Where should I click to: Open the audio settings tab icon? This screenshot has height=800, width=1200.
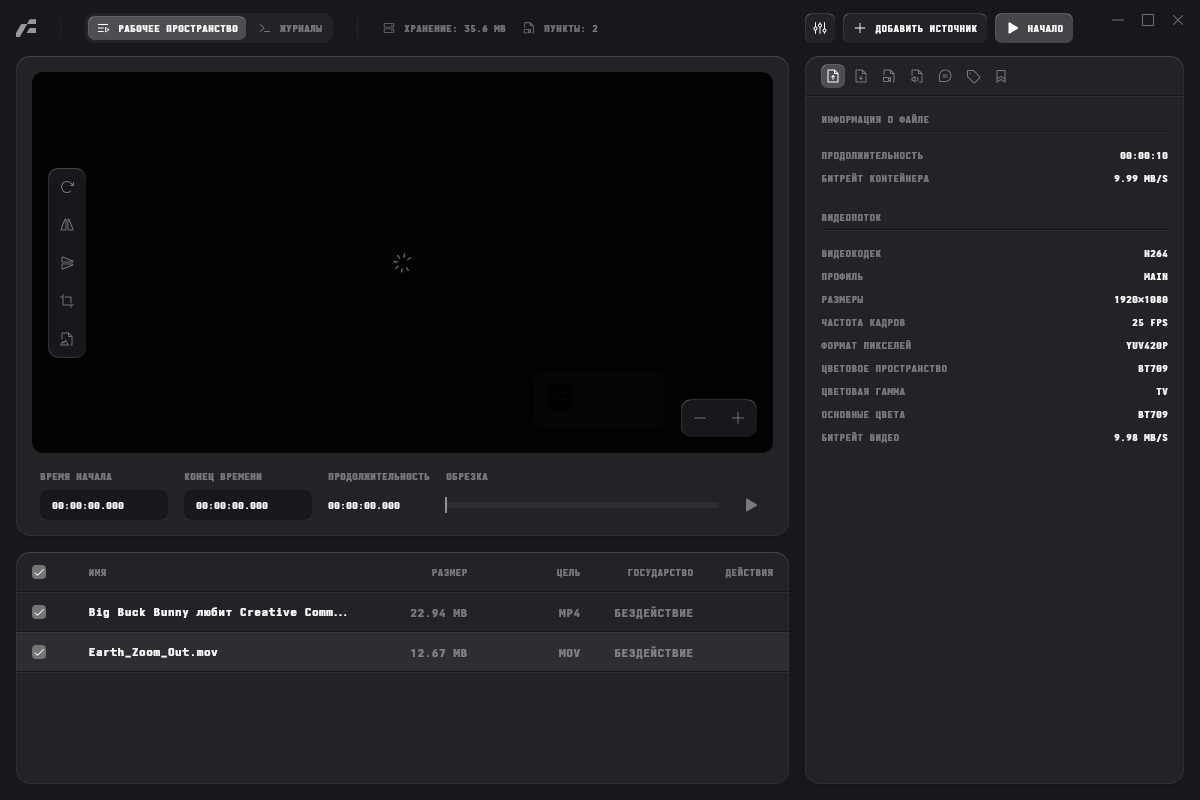[x=917, y=76]
